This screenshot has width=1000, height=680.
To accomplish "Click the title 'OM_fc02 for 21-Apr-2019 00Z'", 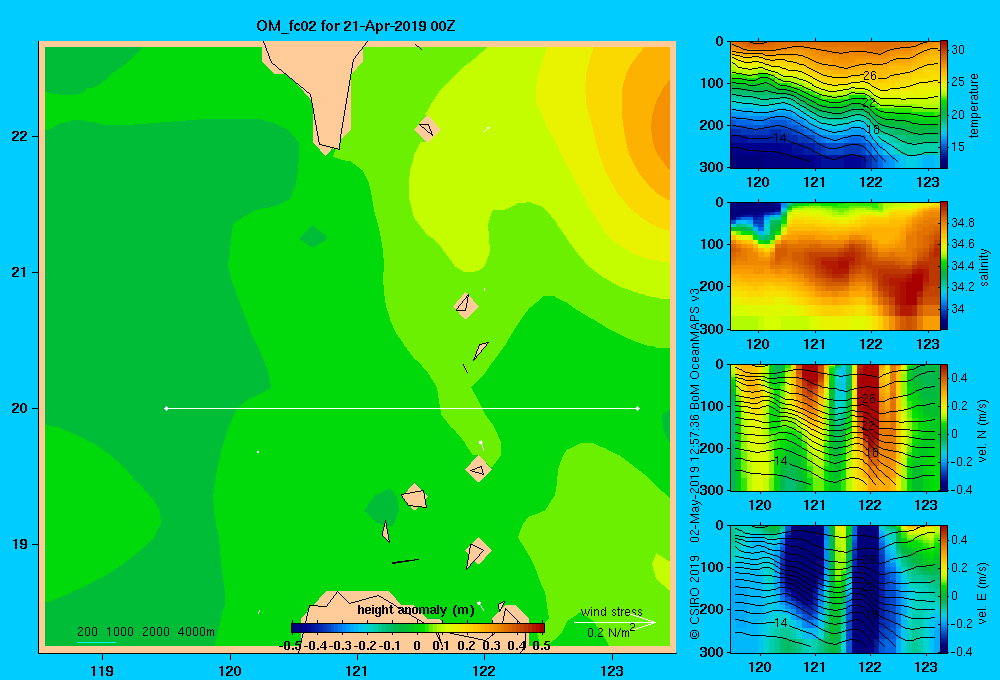I will (355, 26).
